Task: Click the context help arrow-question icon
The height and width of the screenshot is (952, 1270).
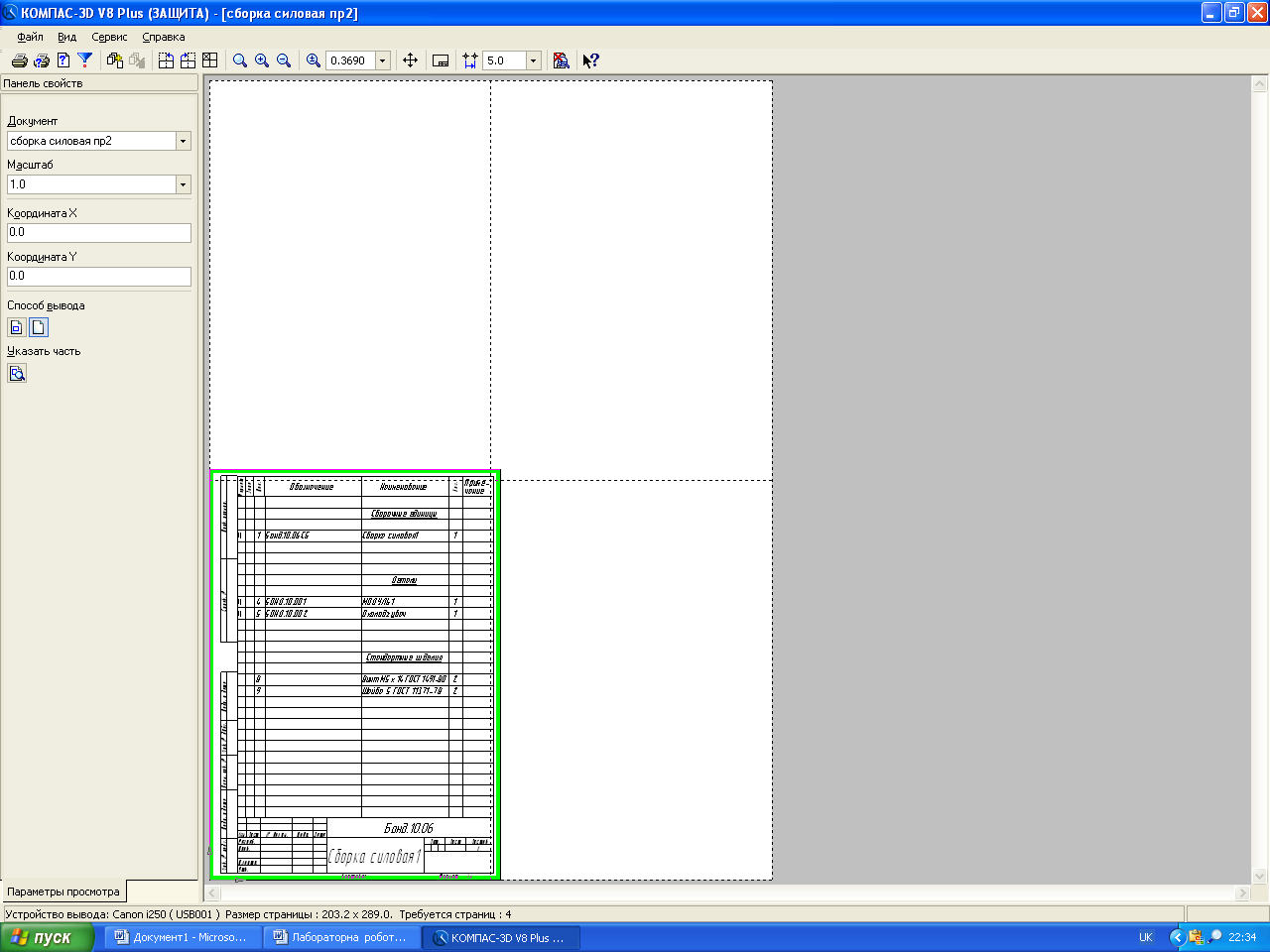Action: click(x=591, y=60)
